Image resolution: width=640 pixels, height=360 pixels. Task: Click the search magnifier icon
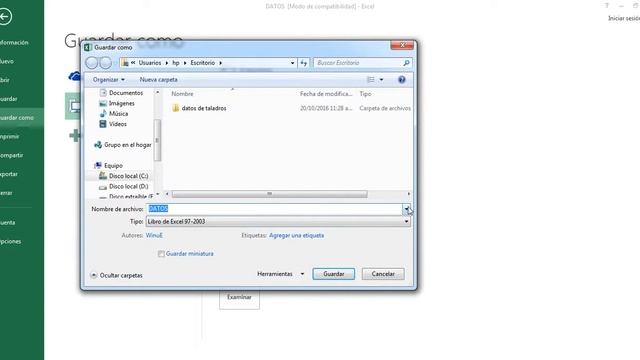(x=406, y=63)
